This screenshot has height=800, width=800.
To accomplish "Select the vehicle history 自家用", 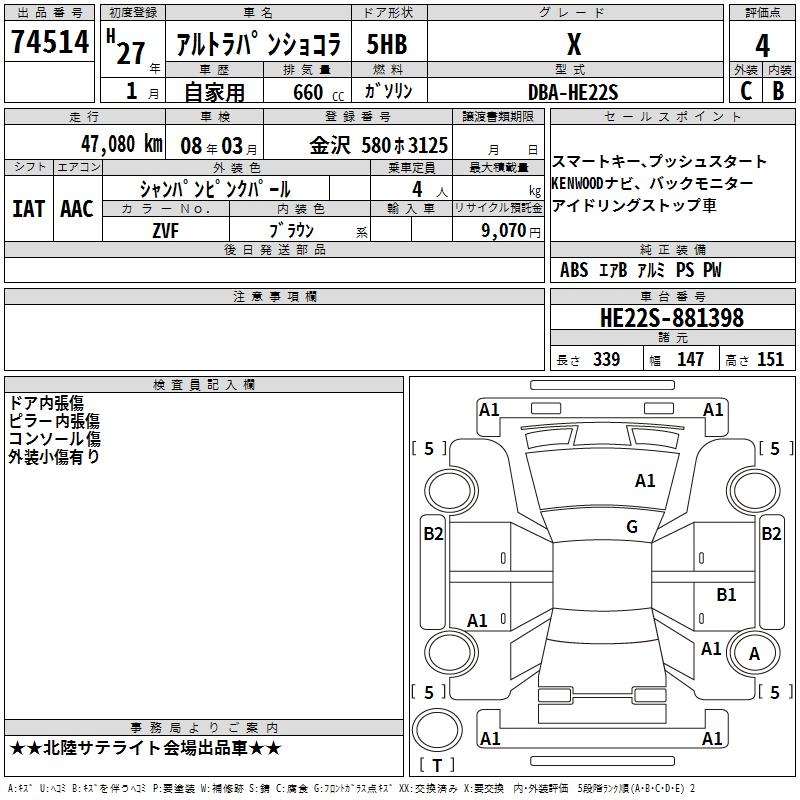I will pyautogui.click(x=214, y=92).
